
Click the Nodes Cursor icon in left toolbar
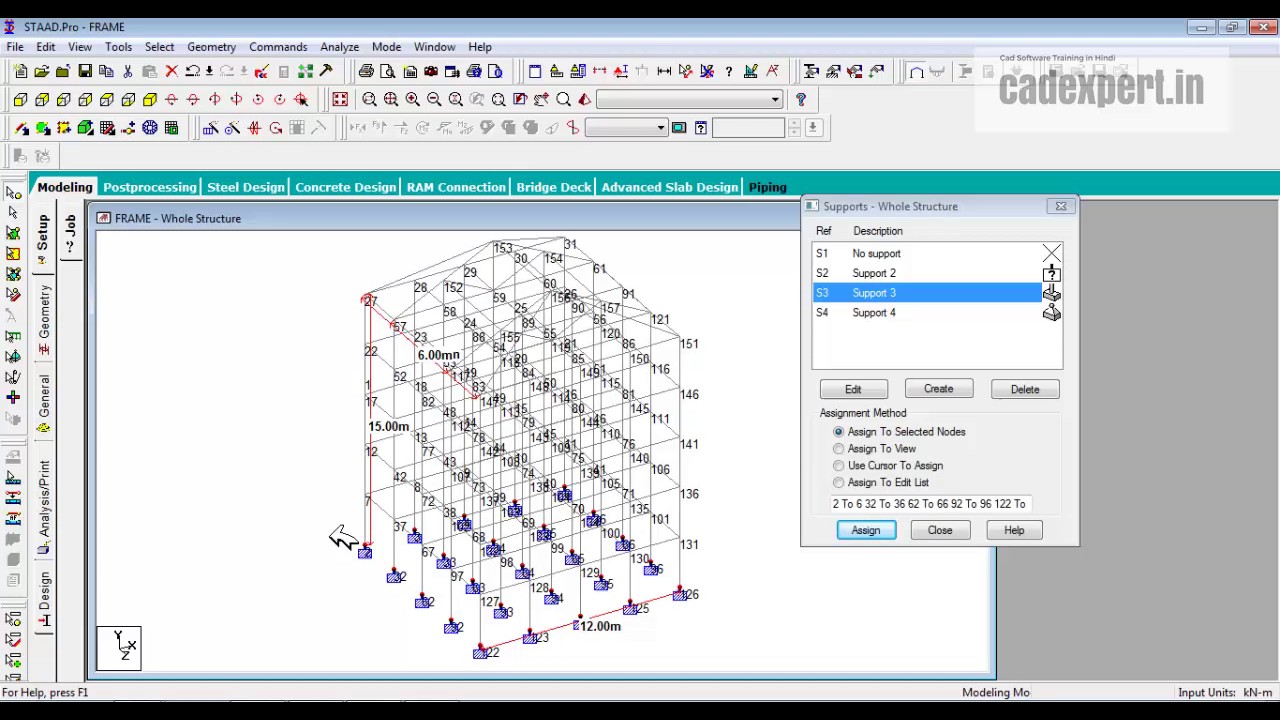pos(13,192)
